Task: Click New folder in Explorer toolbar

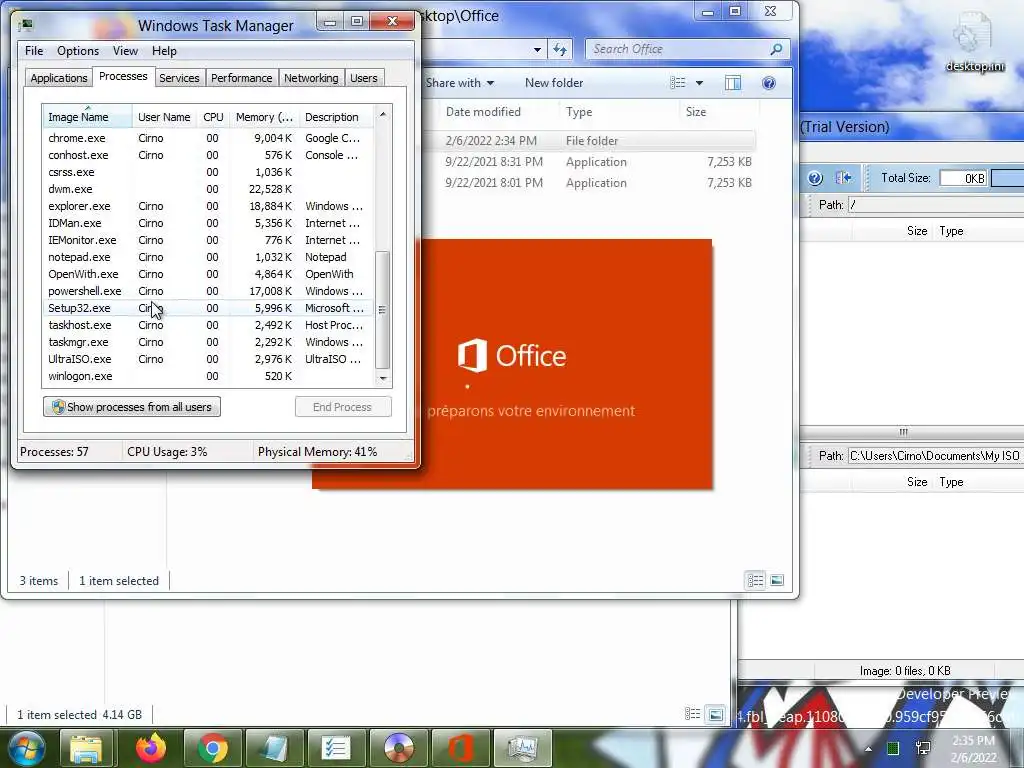Action: (554, 83)
